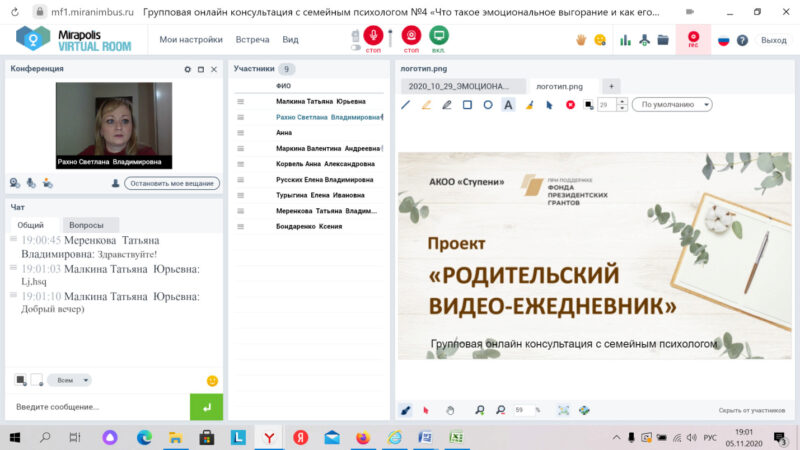
Task: Click the Выход exit button
Action: [x=774, y=40]
